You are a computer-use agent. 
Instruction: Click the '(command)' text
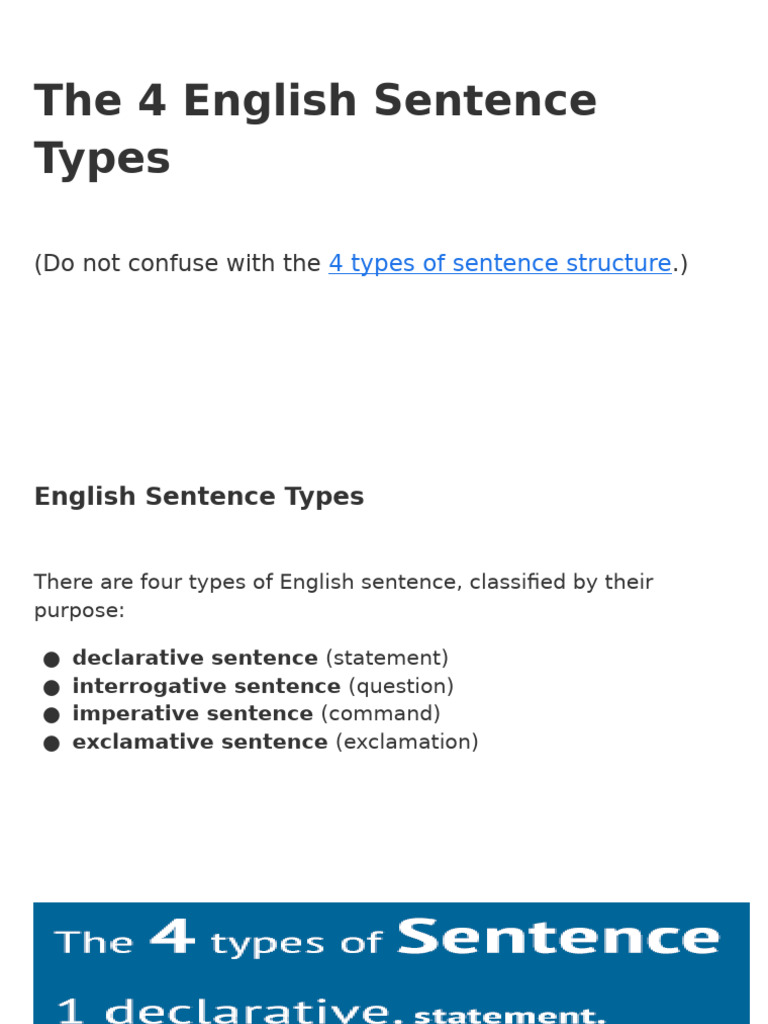380,714
